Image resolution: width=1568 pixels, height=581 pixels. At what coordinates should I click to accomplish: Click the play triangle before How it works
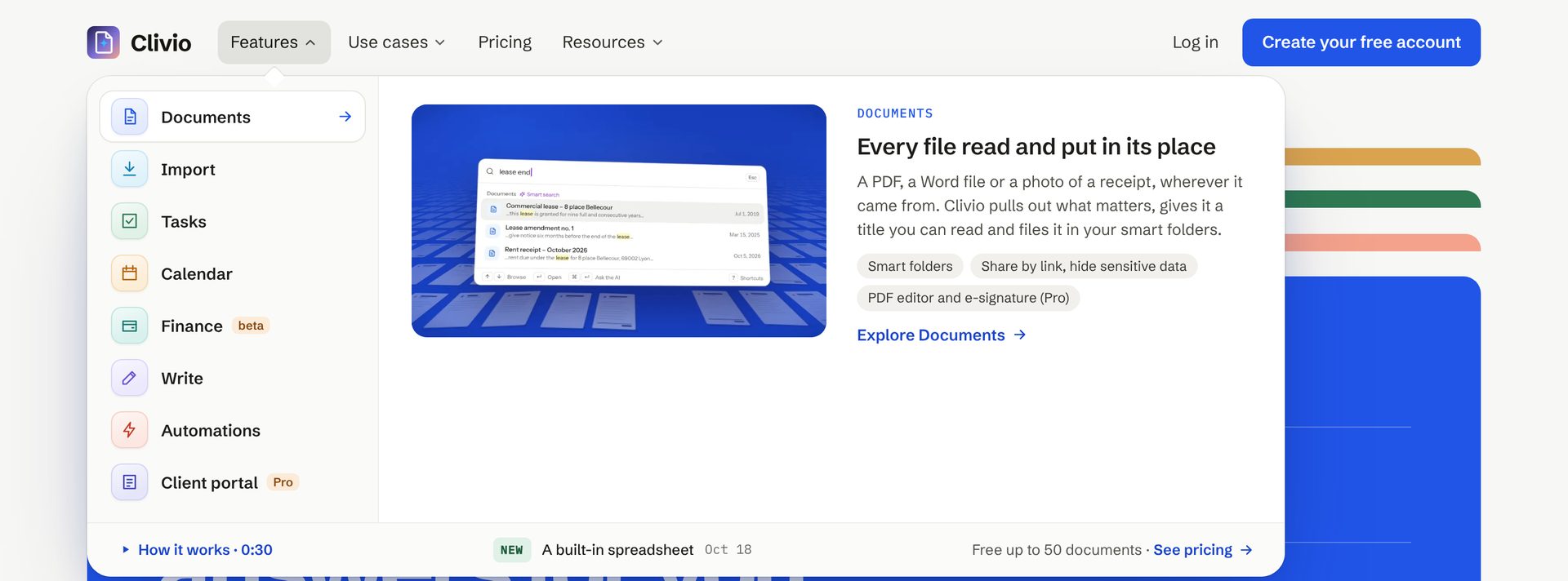click(126, 550)
